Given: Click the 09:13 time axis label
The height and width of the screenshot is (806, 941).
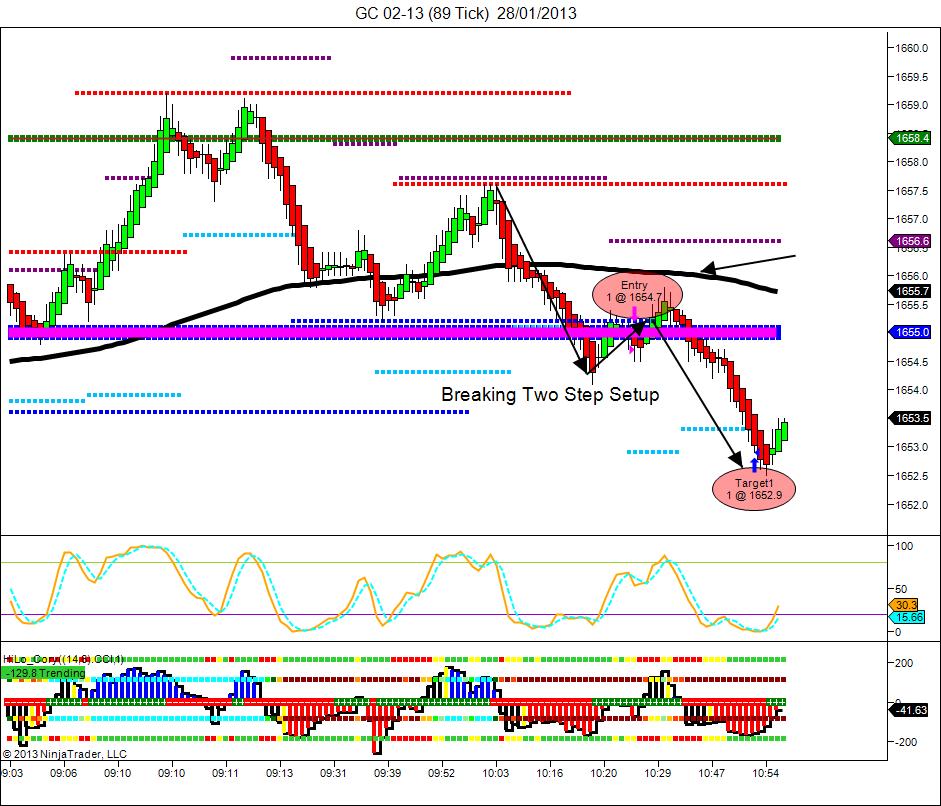Looking at the screenshot, I should click(x=280, y=773).
